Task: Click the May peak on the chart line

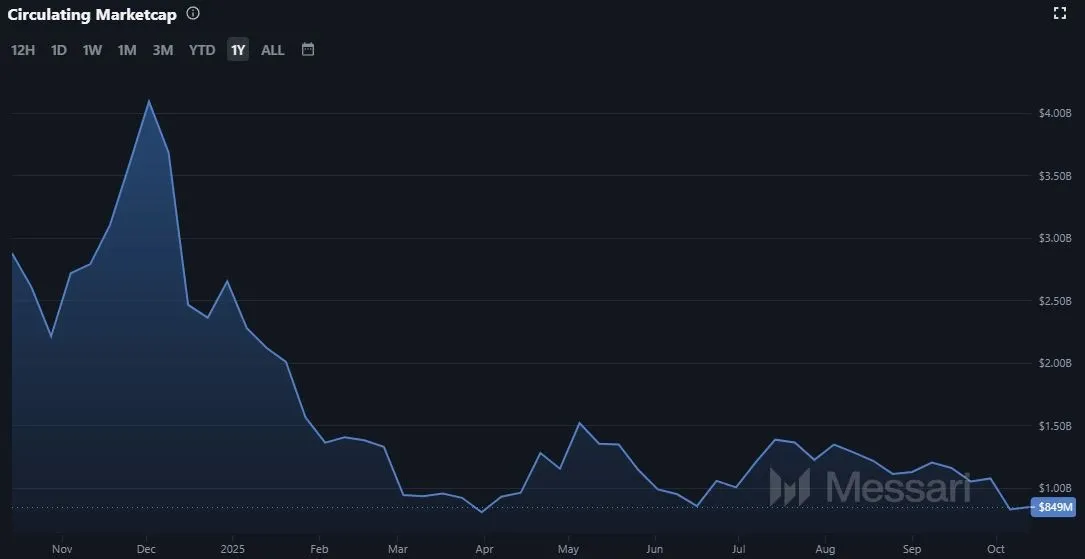Action: pyautogui.click(x=579, y=423)
